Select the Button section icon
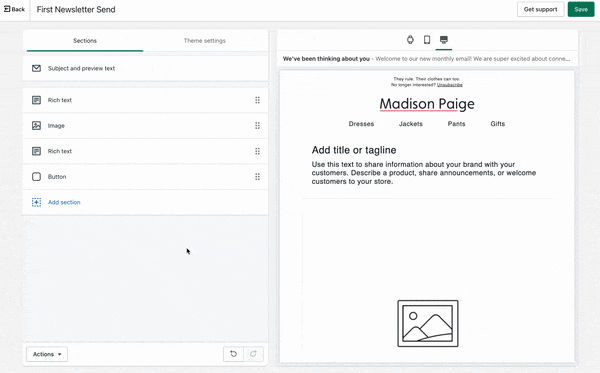 click(36, 177)
